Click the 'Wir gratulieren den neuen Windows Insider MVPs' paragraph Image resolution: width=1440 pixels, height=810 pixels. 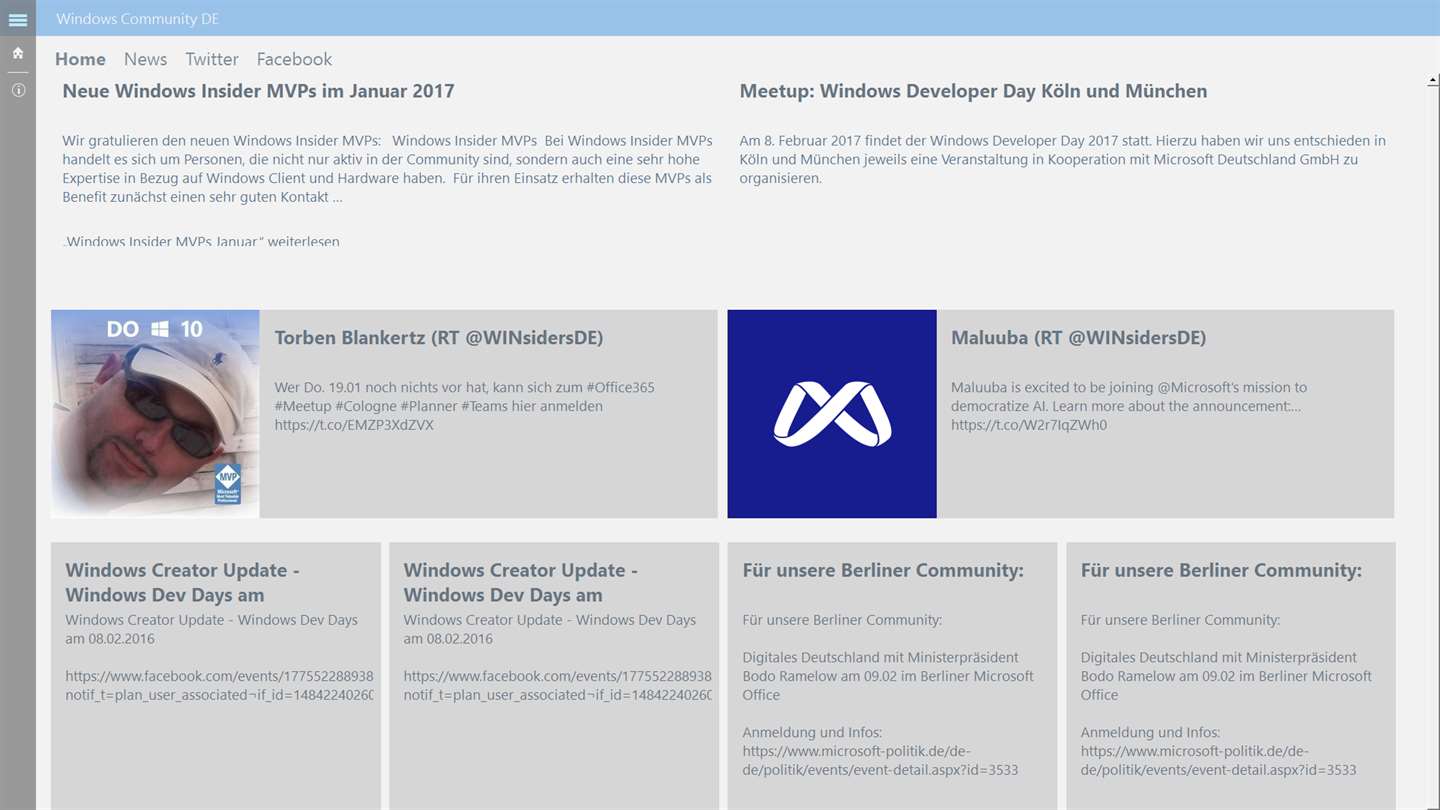click(x=387, y=169)
